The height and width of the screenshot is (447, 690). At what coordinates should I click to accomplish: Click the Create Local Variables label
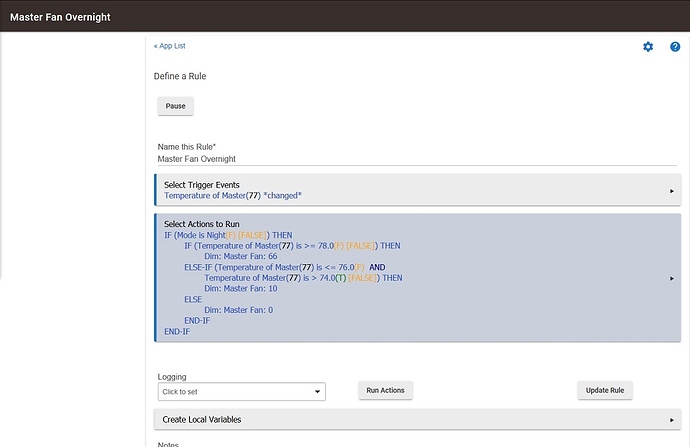202,420
